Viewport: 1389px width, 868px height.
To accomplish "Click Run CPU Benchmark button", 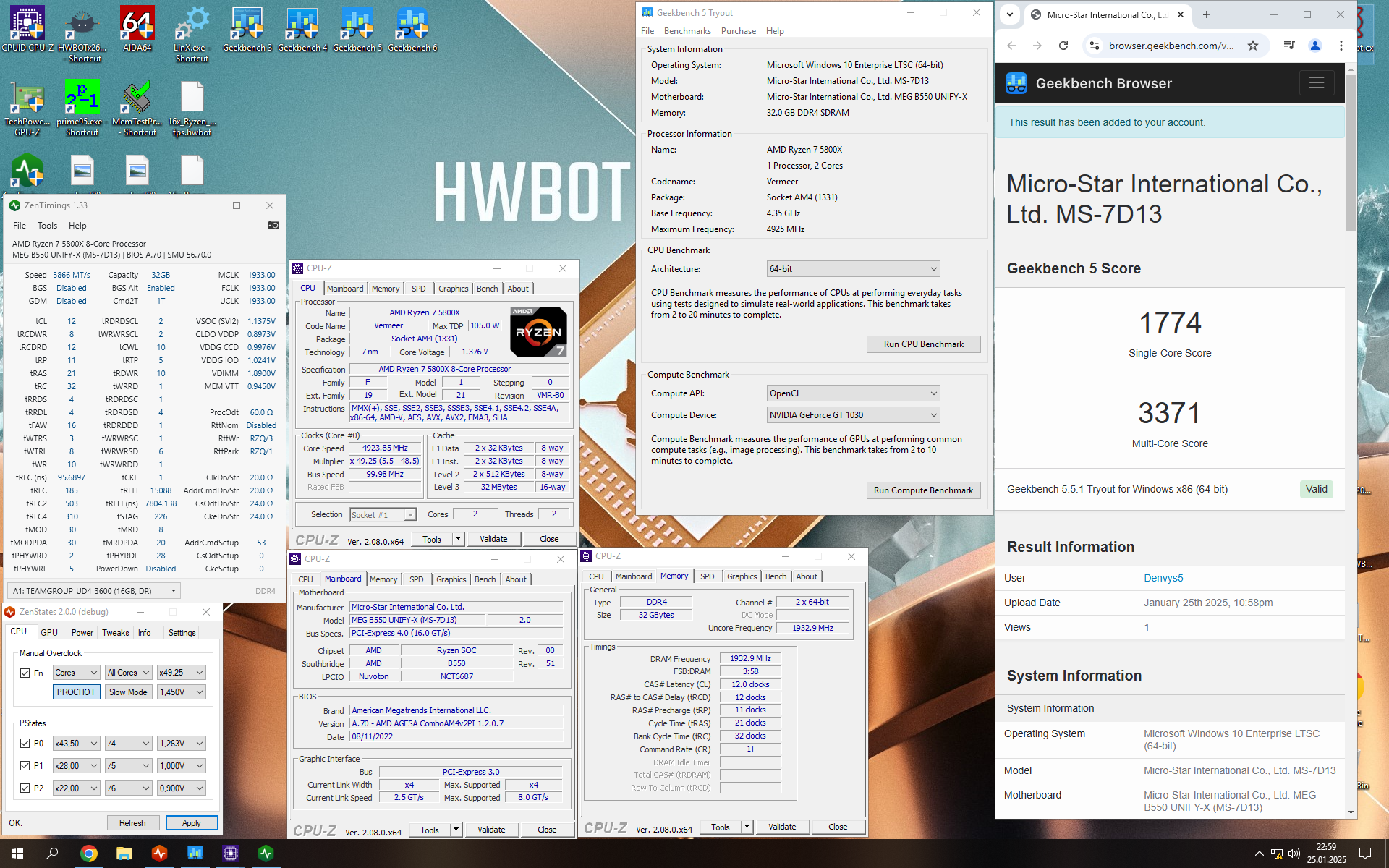I will point(923,344).
